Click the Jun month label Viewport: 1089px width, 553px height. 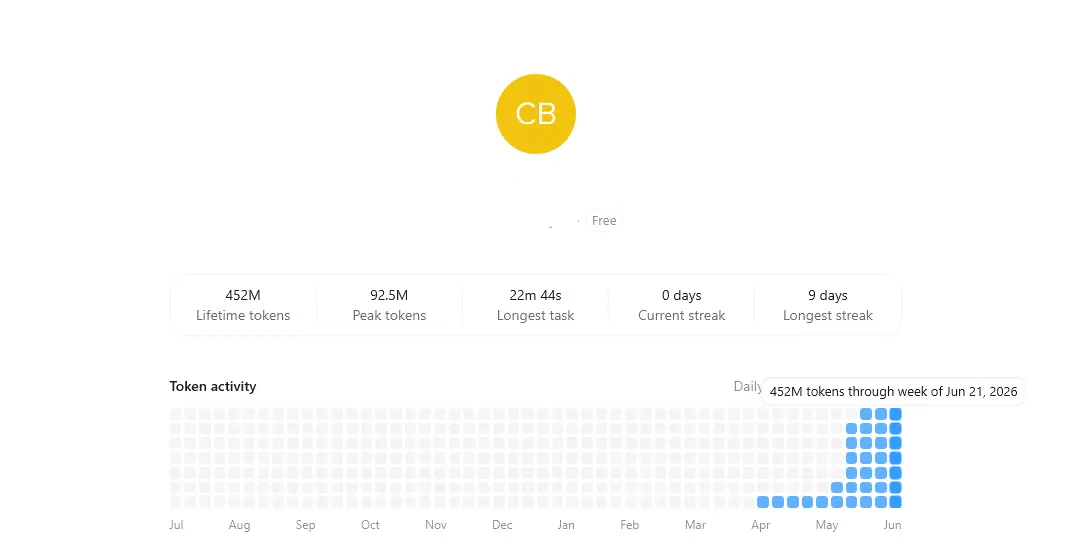coord(892,525)
